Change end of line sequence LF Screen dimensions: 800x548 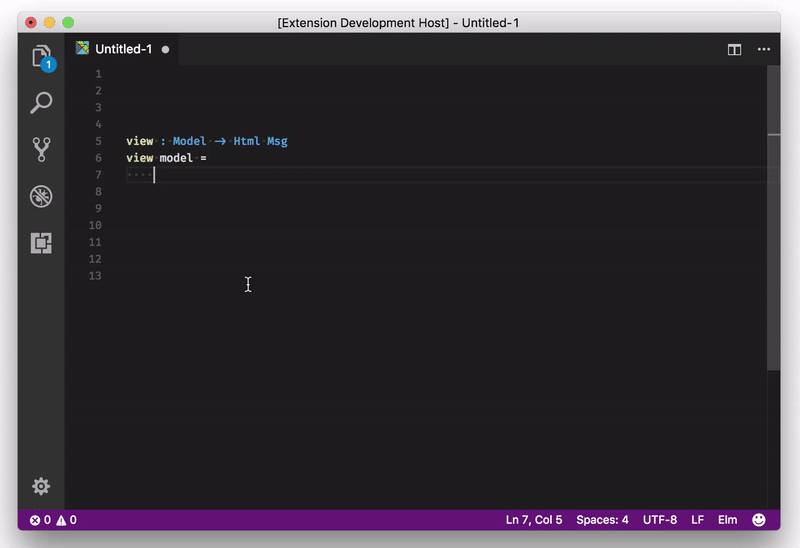(697, 520)
